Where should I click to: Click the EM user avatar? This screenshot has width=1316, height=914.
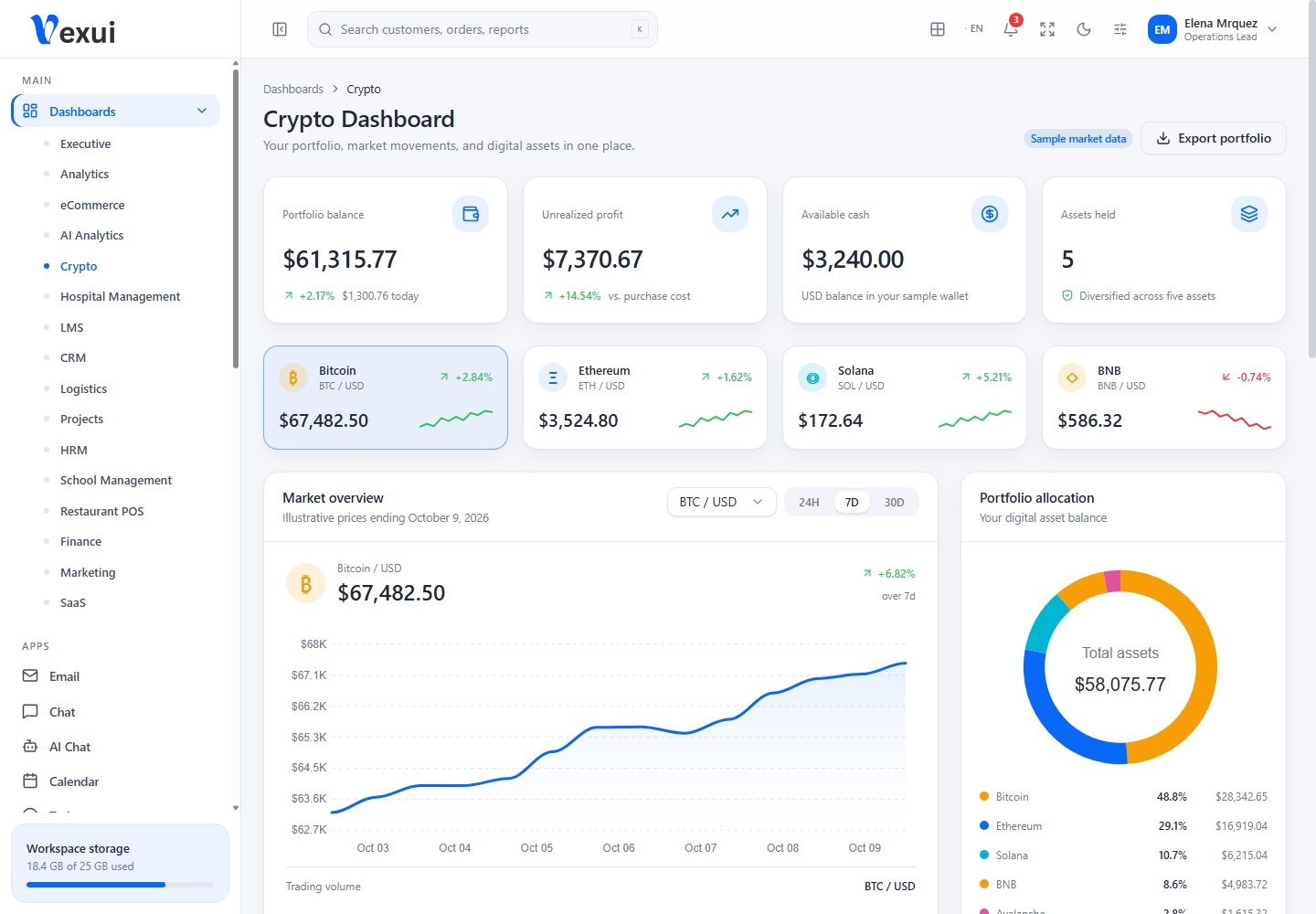1162,29
